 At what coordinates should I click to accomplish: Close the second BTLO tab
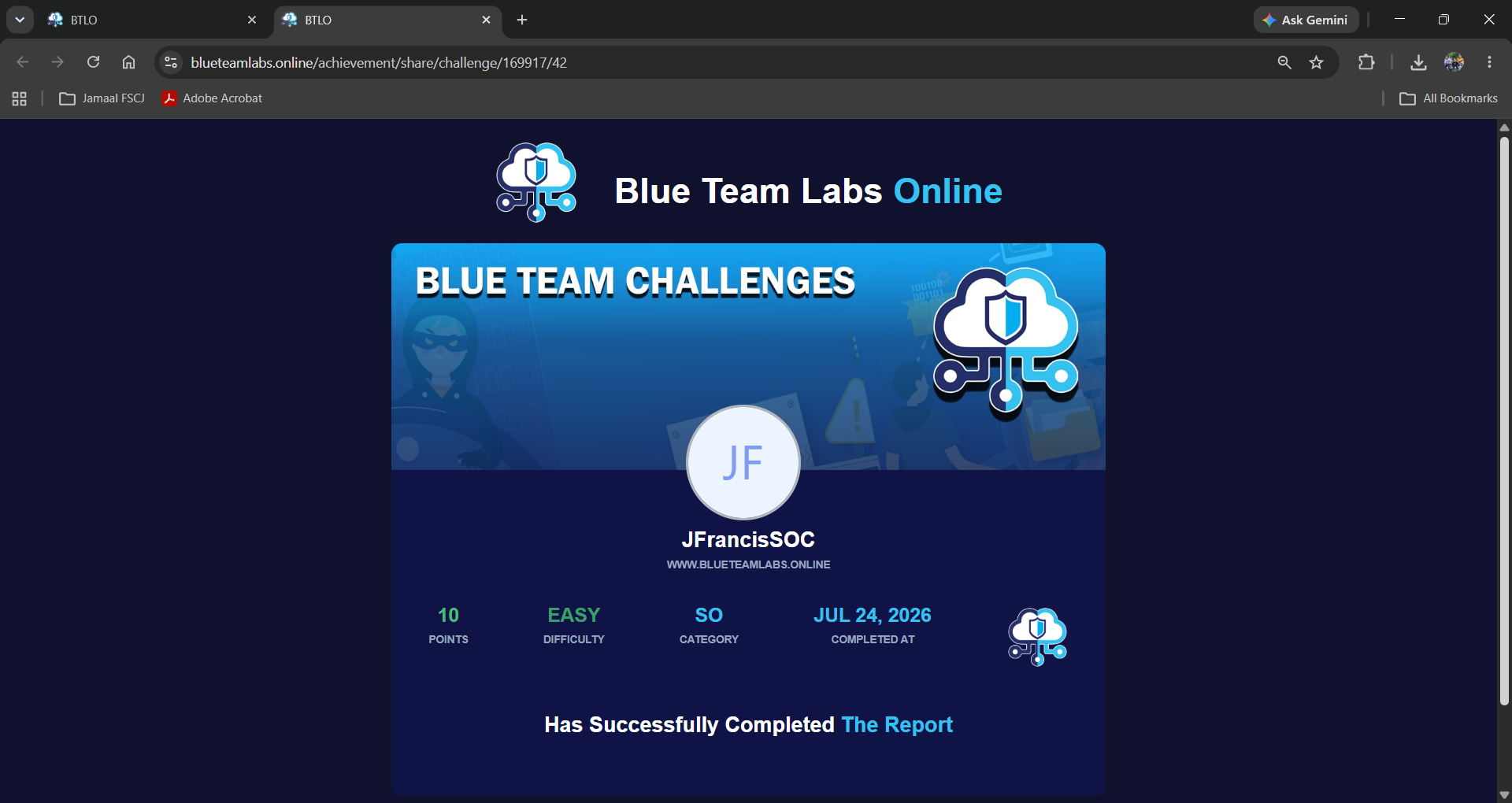[486, 20]
